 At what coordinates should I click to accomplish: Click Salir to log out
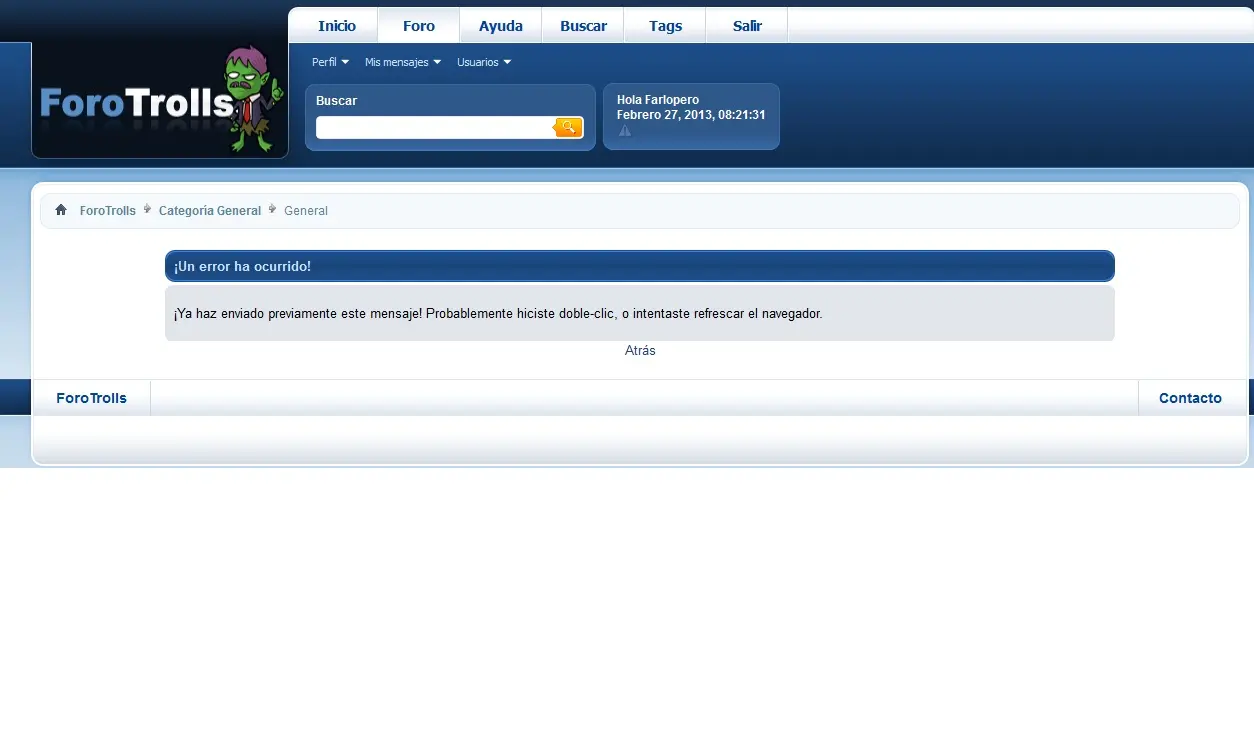point(747,26)
